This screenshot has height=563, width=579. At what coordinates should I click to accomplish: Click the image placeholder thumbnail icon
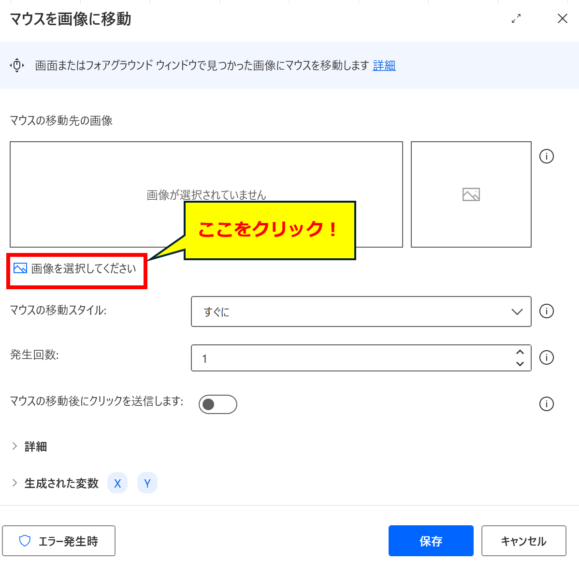pos(471,194)
